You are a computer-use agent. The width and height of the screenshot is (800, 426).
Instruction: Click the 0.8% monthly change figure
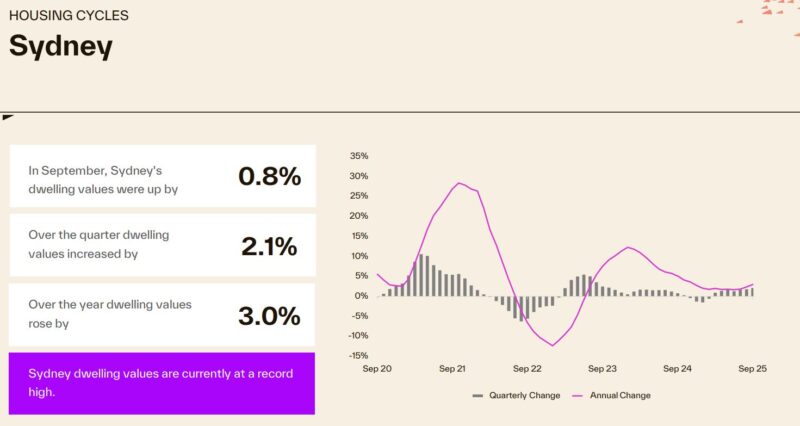click(269, 176)
